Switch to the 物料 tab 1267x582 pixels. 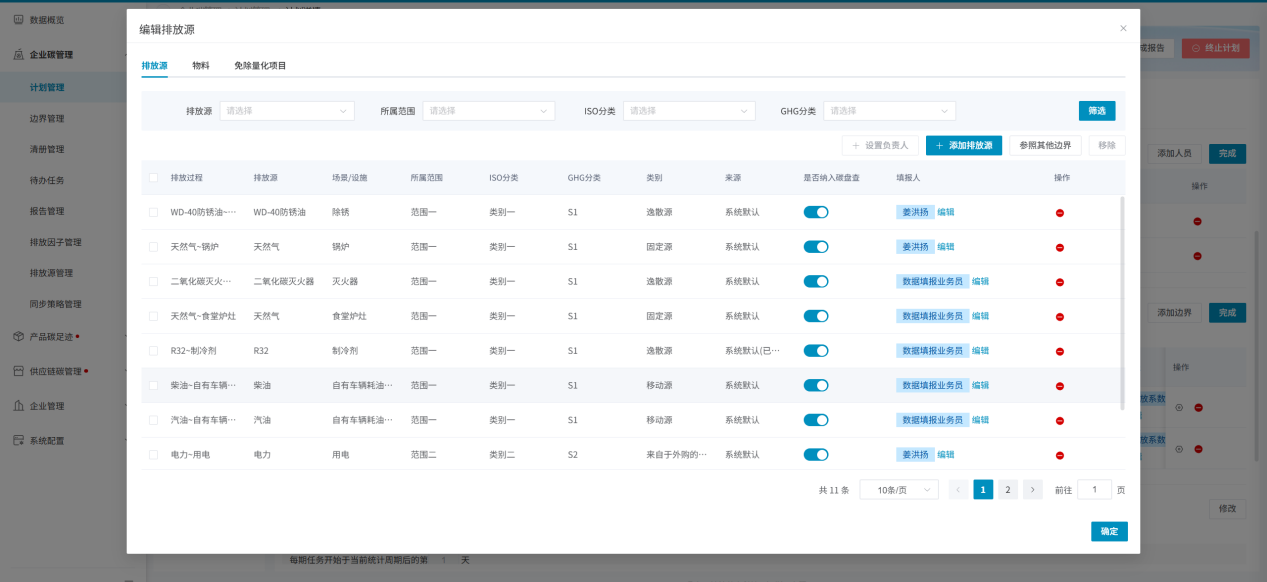point(201,66)
